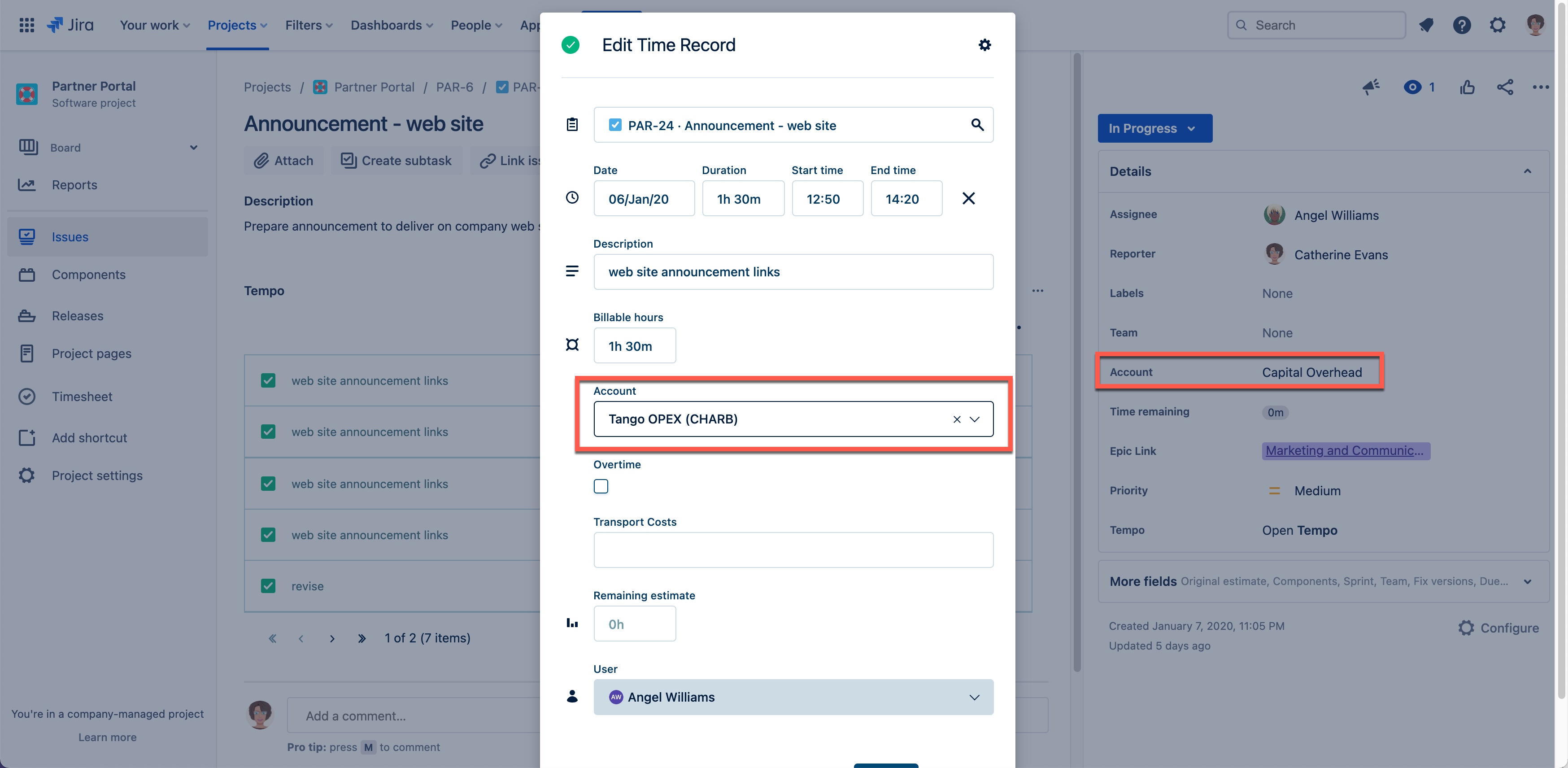Go to first page of Tempo worklogs
The image size is (1568, 768).
pyautogui.click(x=272, y=638)
